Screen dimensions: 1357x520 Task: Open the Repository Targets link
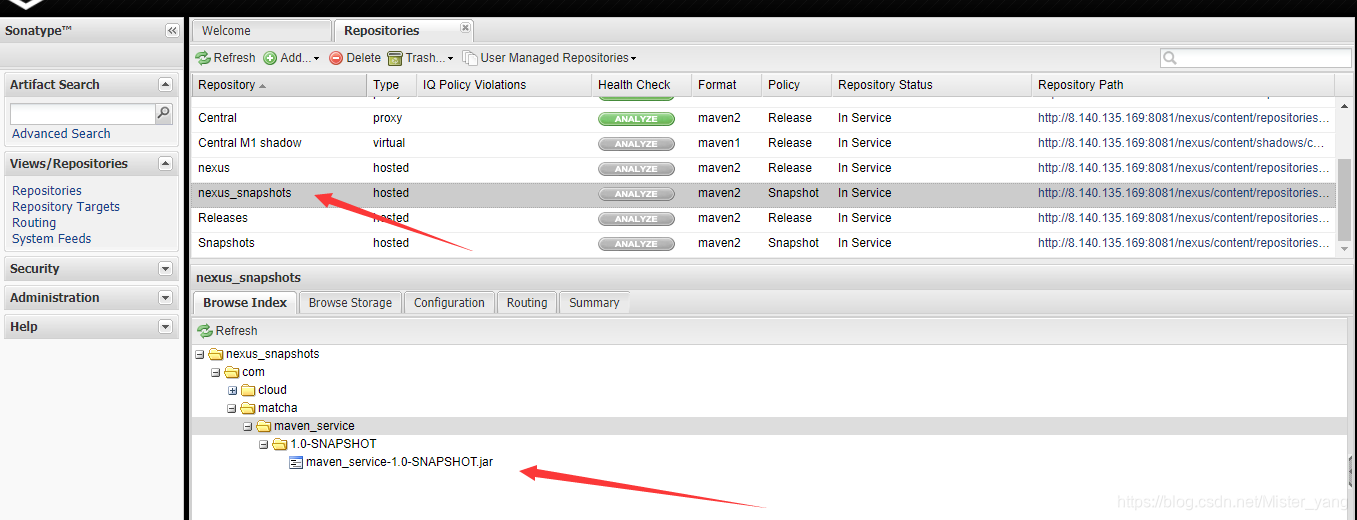pyautogui.click(x=66, y=207)
